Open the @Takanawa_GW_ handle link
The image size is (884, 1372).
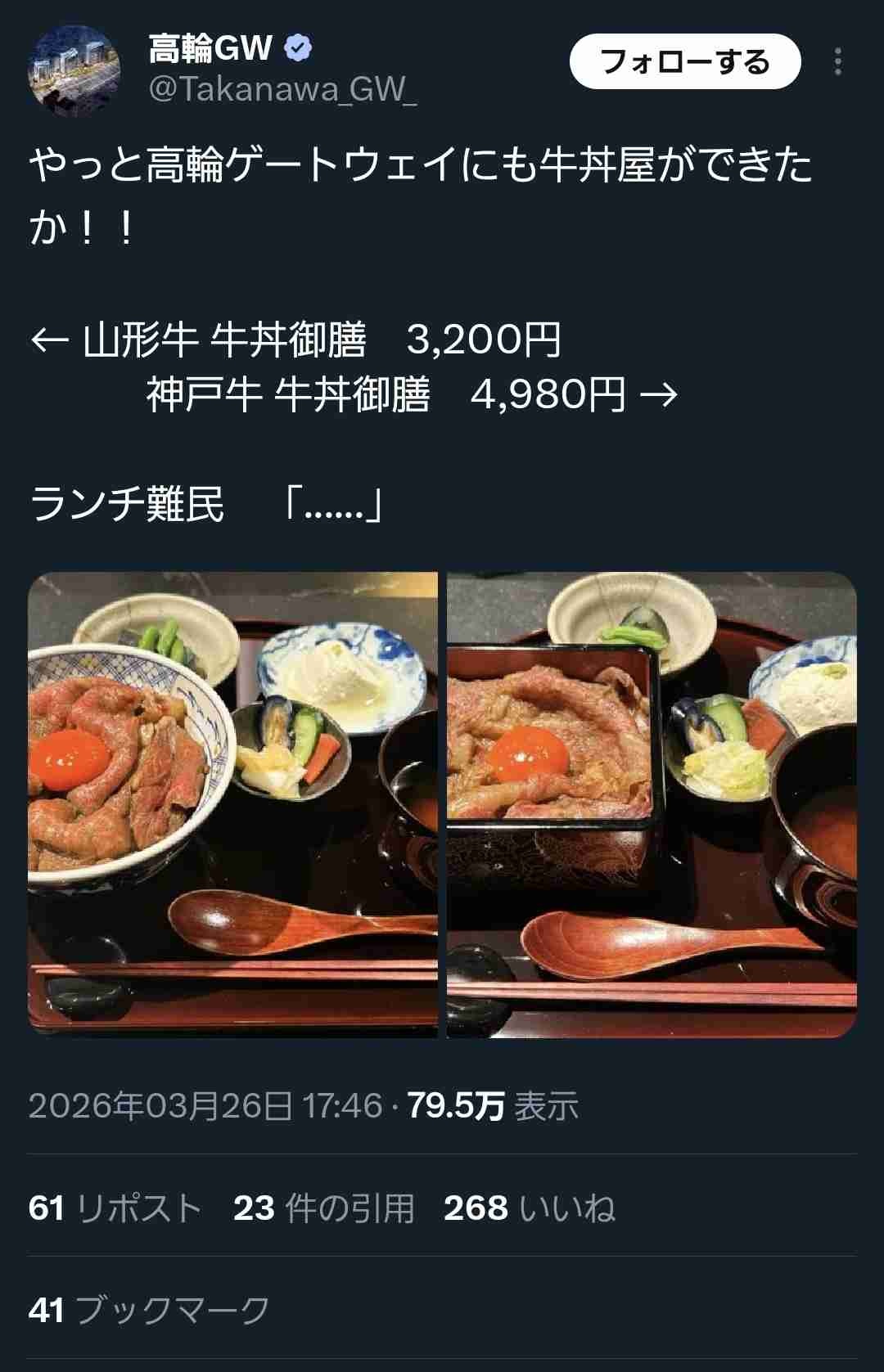tap(283, 89)
